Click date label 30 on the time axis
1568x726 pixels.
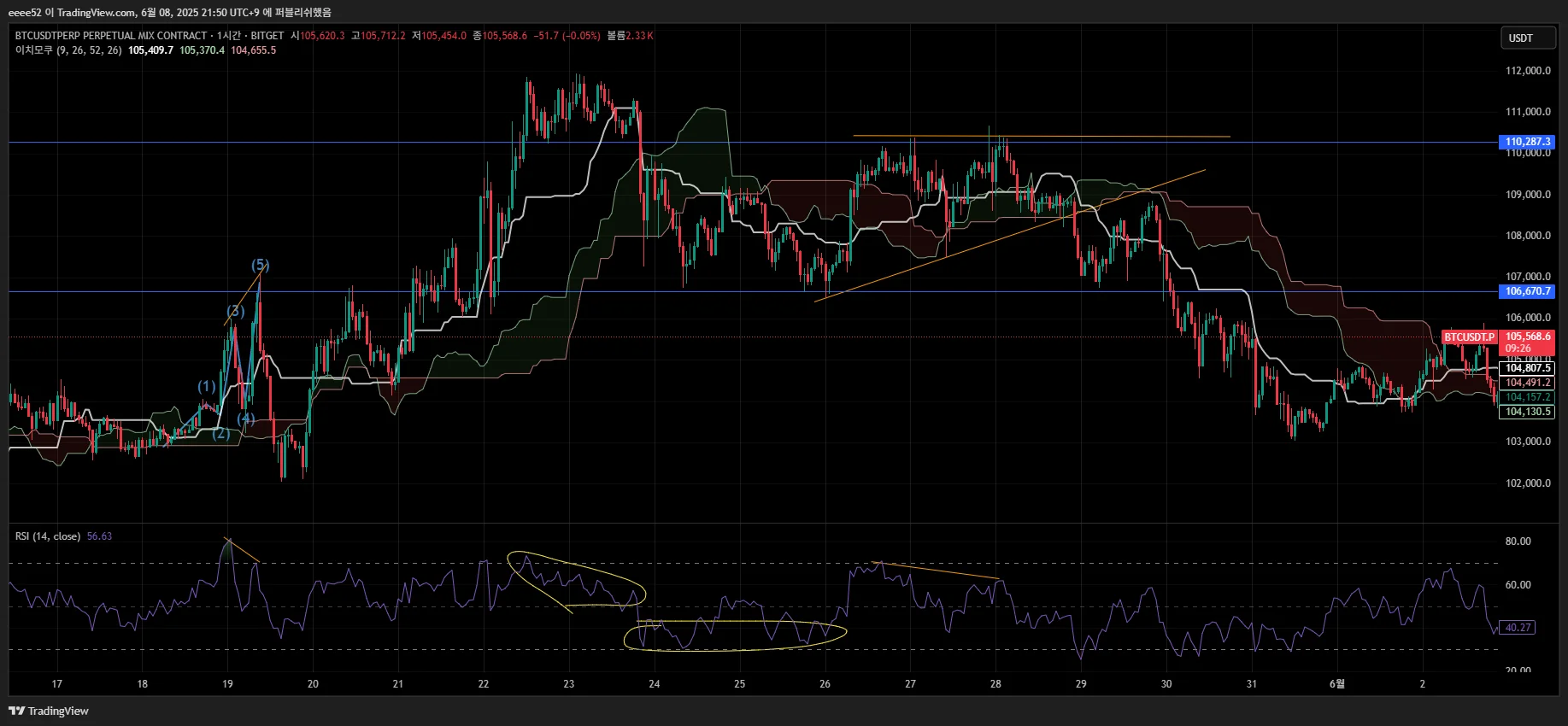(1167, 684)
